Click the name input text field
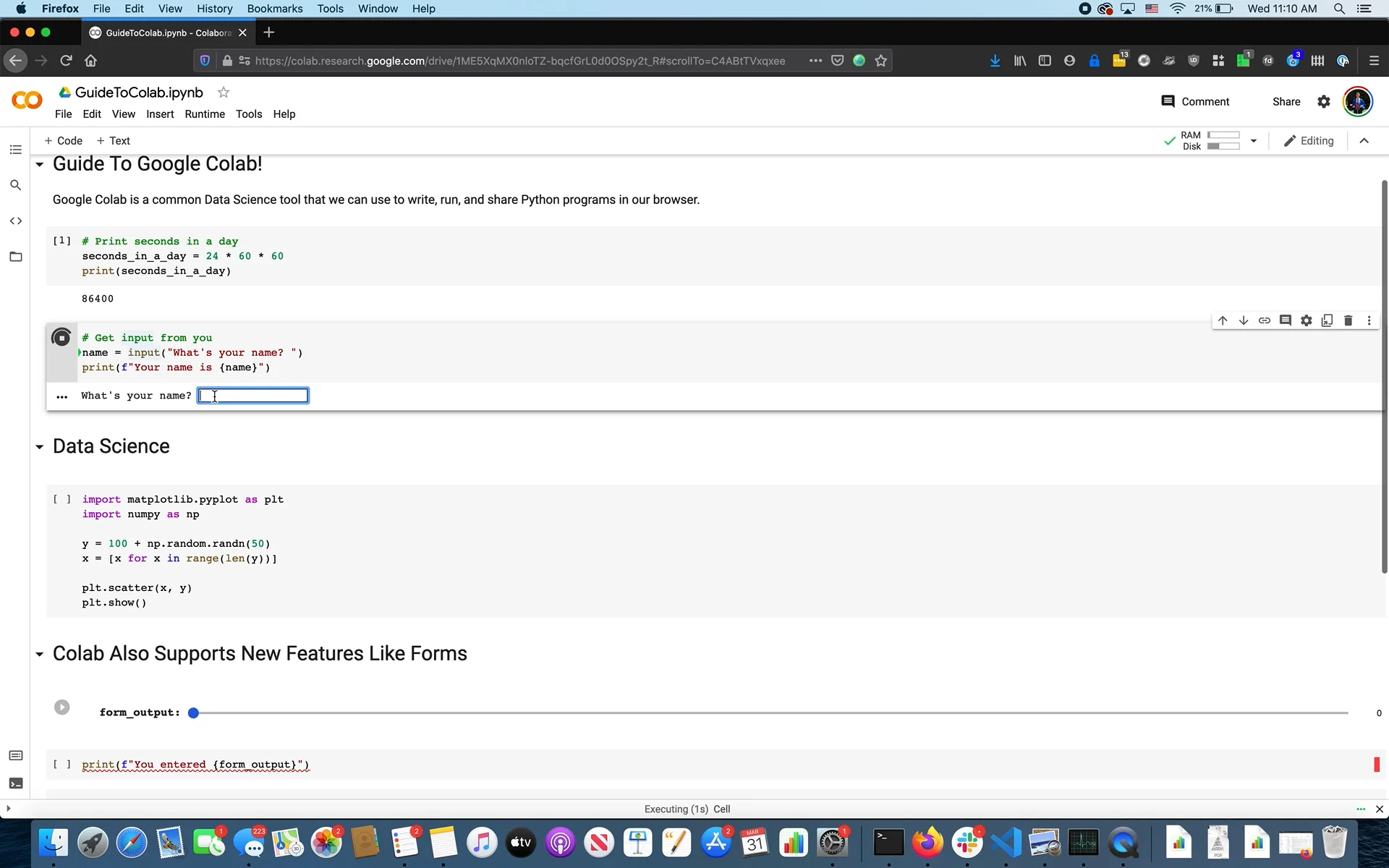The width and height of the screenshot is (1389, 868). coord(252,396)
